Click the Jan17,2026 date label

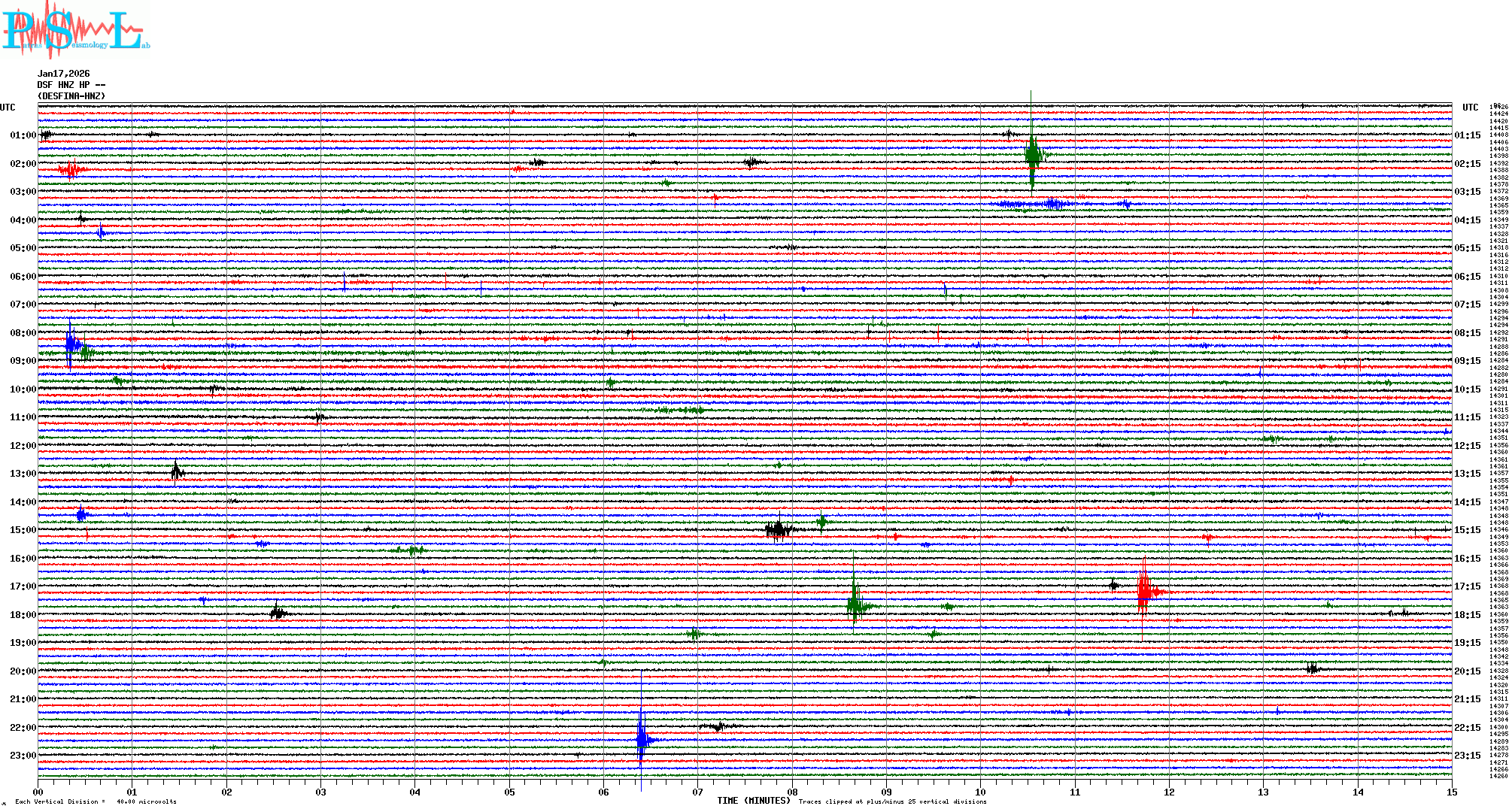pyautogui.click(x=63, y=74)
